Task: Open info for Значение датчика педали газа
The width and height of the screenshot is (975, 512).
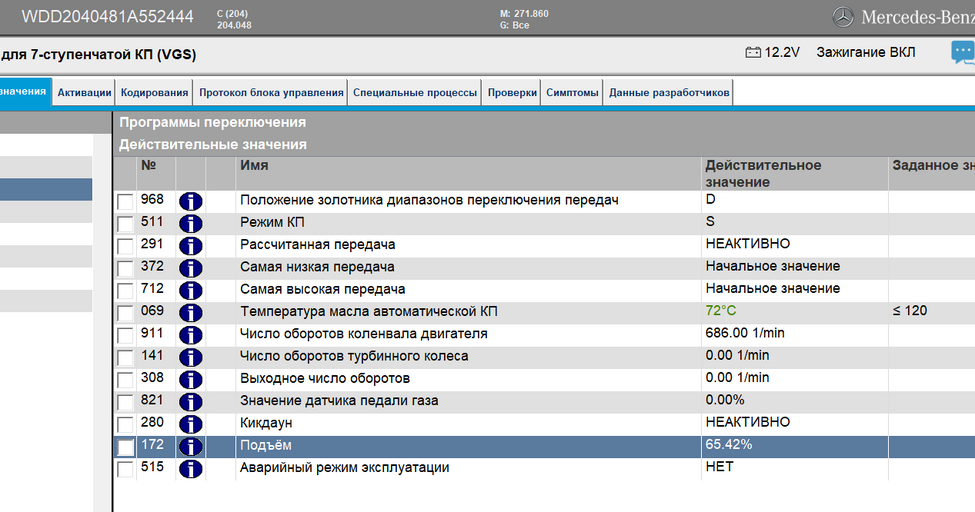Action: tap(191, 402)
